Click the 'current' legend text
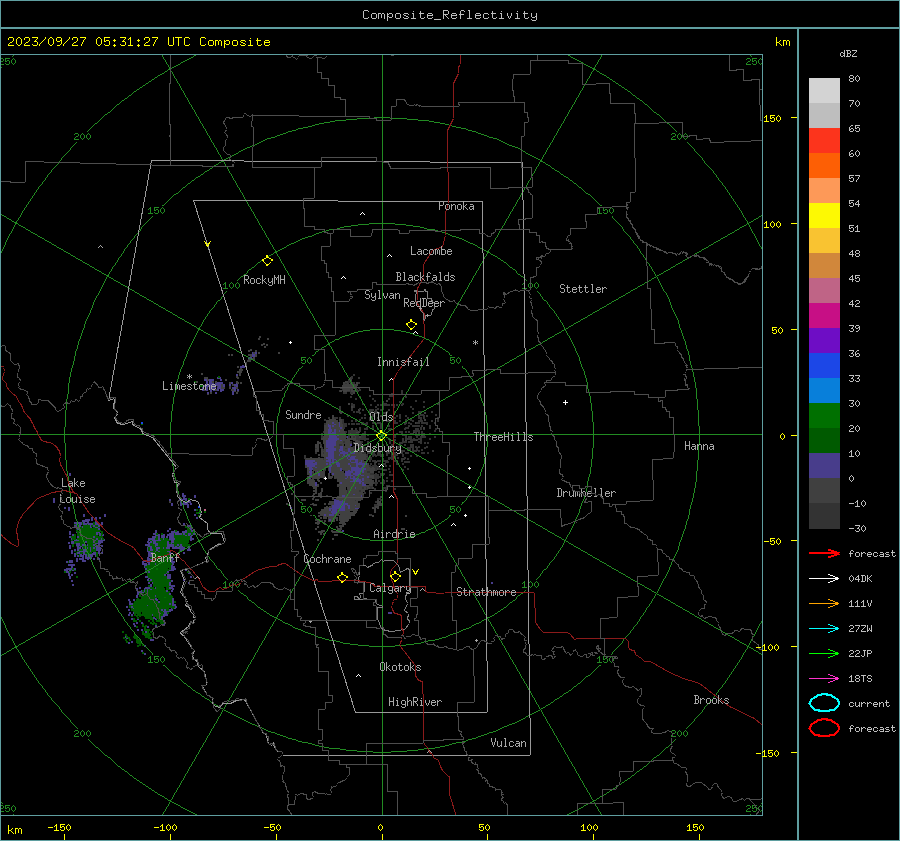Screen dimensions: 900x841 point(869,703)
